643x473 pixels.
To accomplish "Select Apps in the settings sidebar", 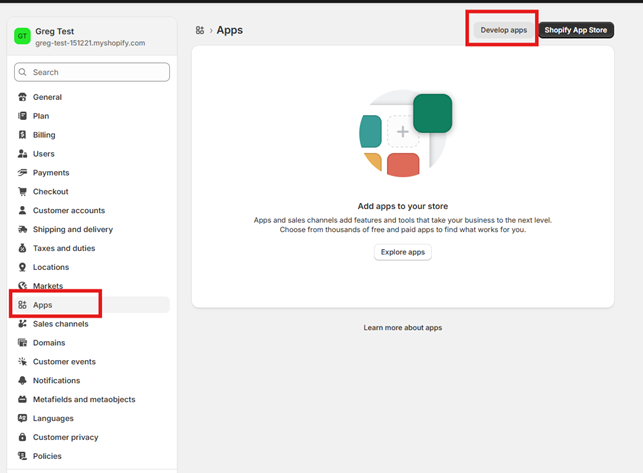I will click(x=92, y=305).
